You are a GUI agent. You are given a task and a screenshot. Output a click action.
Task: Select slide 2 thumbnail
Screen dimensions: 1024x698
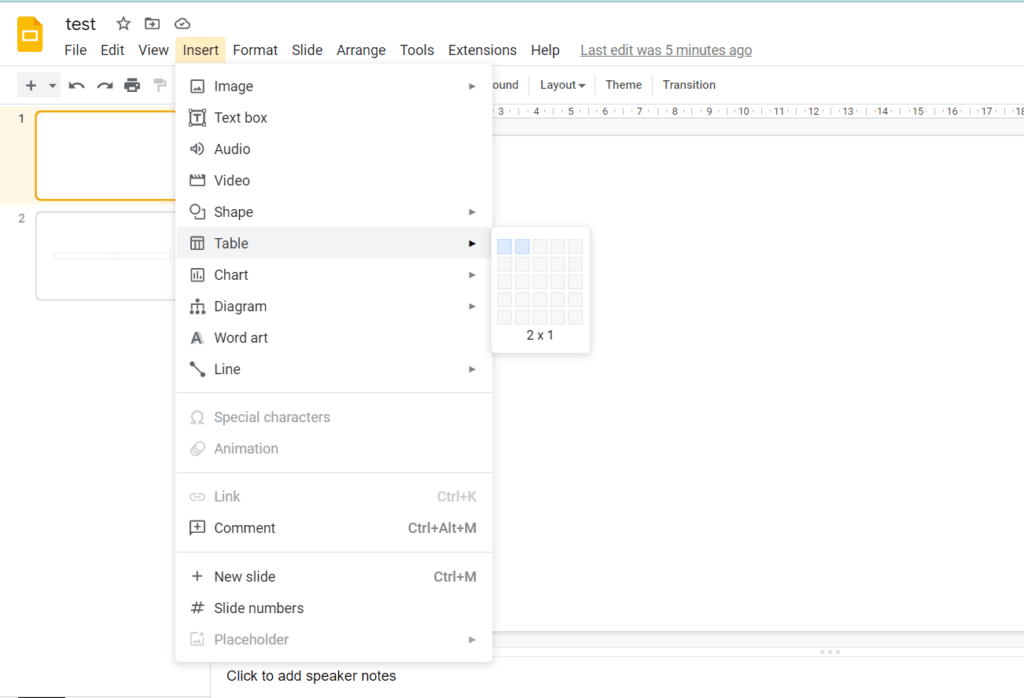[x=106, y=256]
